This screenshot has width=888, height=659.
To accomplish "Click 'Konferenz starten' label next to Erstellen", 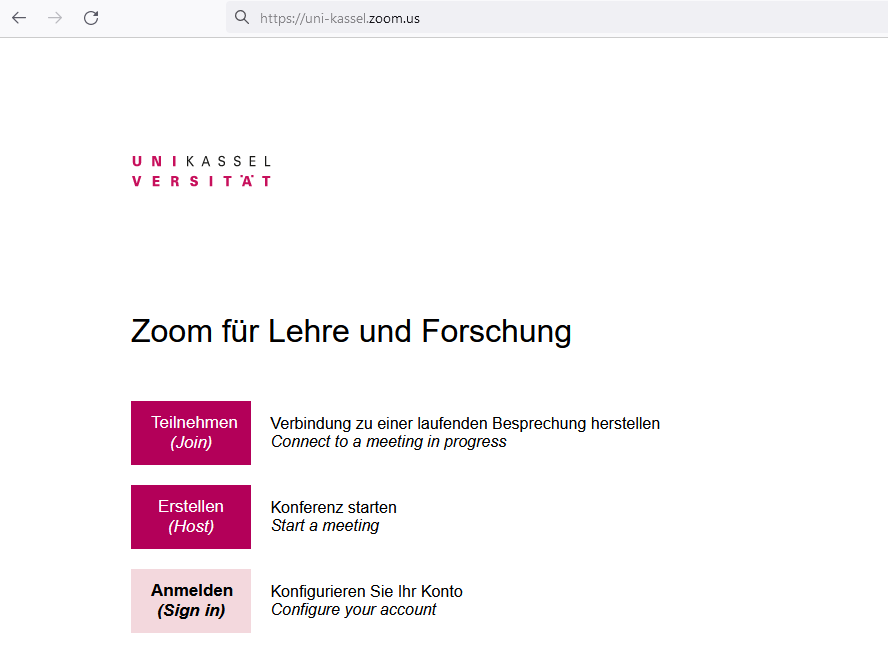I will pos(333,507).
